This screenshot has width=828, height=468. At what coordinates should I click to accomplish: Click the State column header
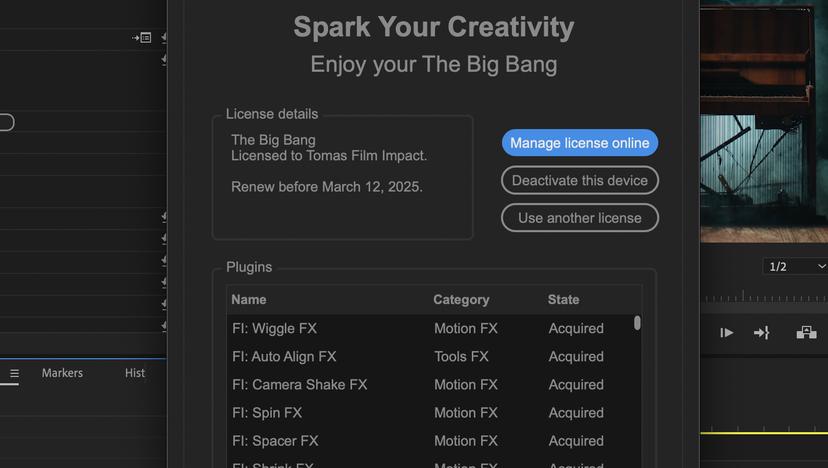click(563, 300)
